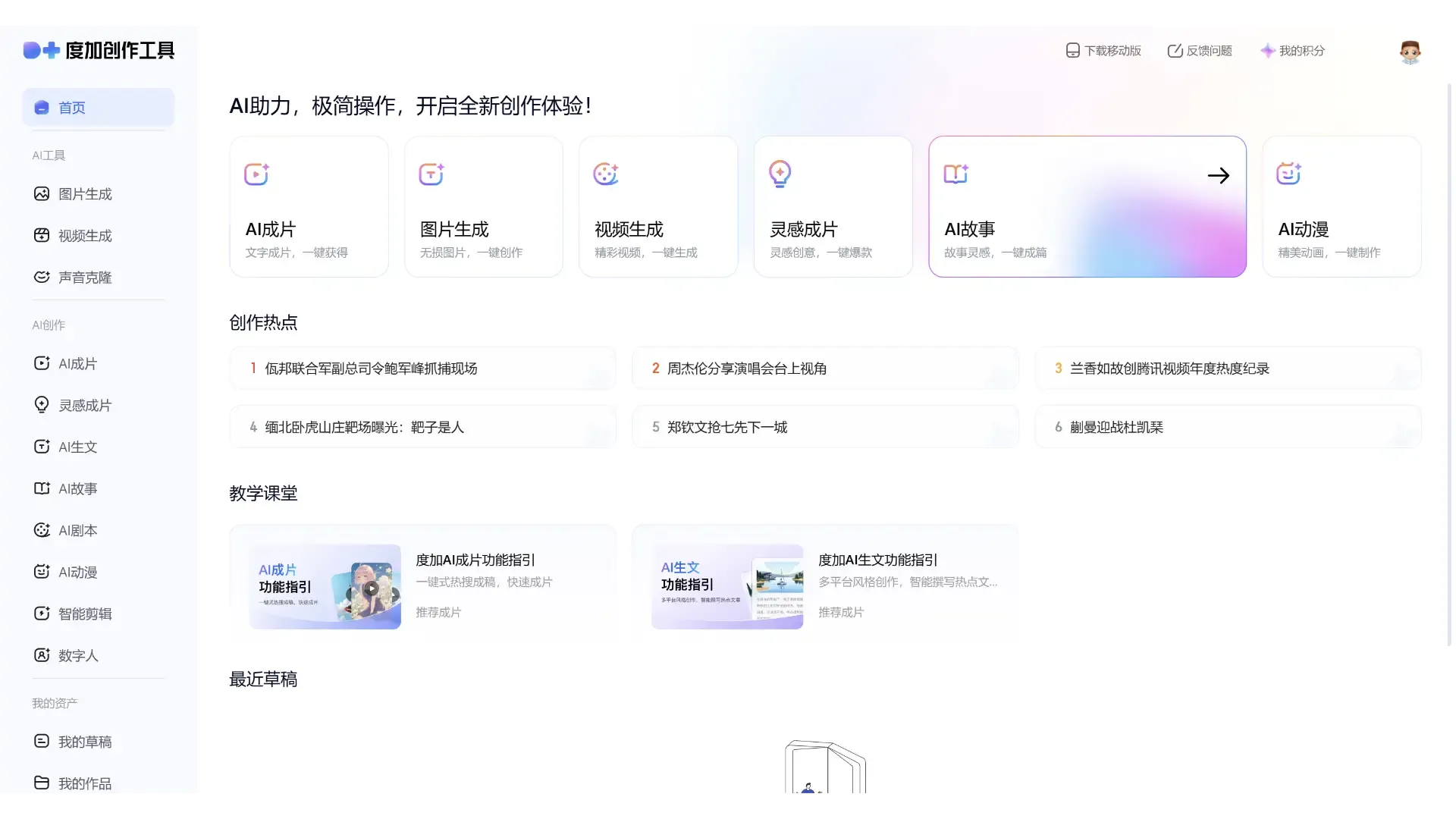
Task: Click the 度加AI生文功能指引 title
Action: coord(878,560)
